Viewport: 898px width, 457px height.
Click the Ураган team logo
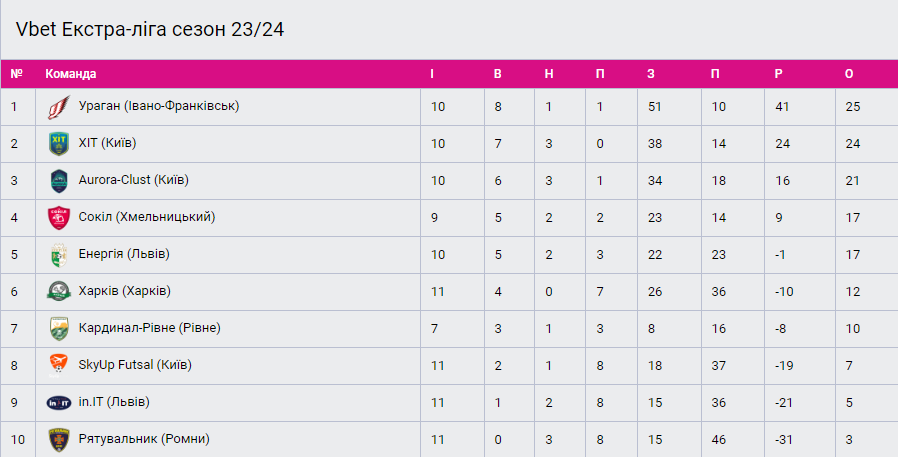coord(59,106)
